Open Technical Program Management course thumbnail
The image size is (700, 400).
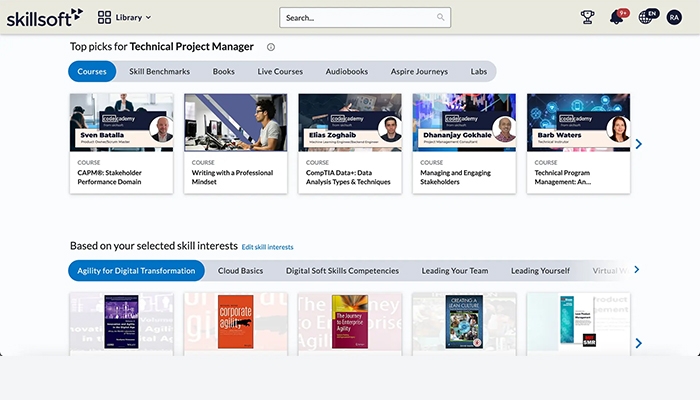(579, 123)
